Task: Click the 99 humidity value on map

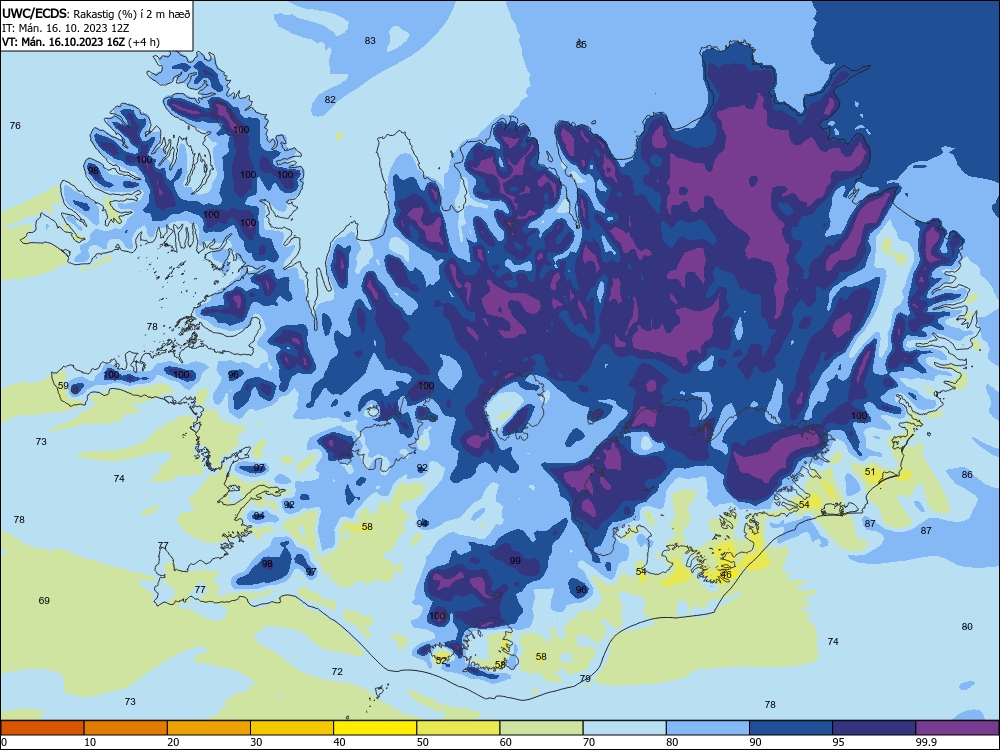Action: [x=515, y=561]
